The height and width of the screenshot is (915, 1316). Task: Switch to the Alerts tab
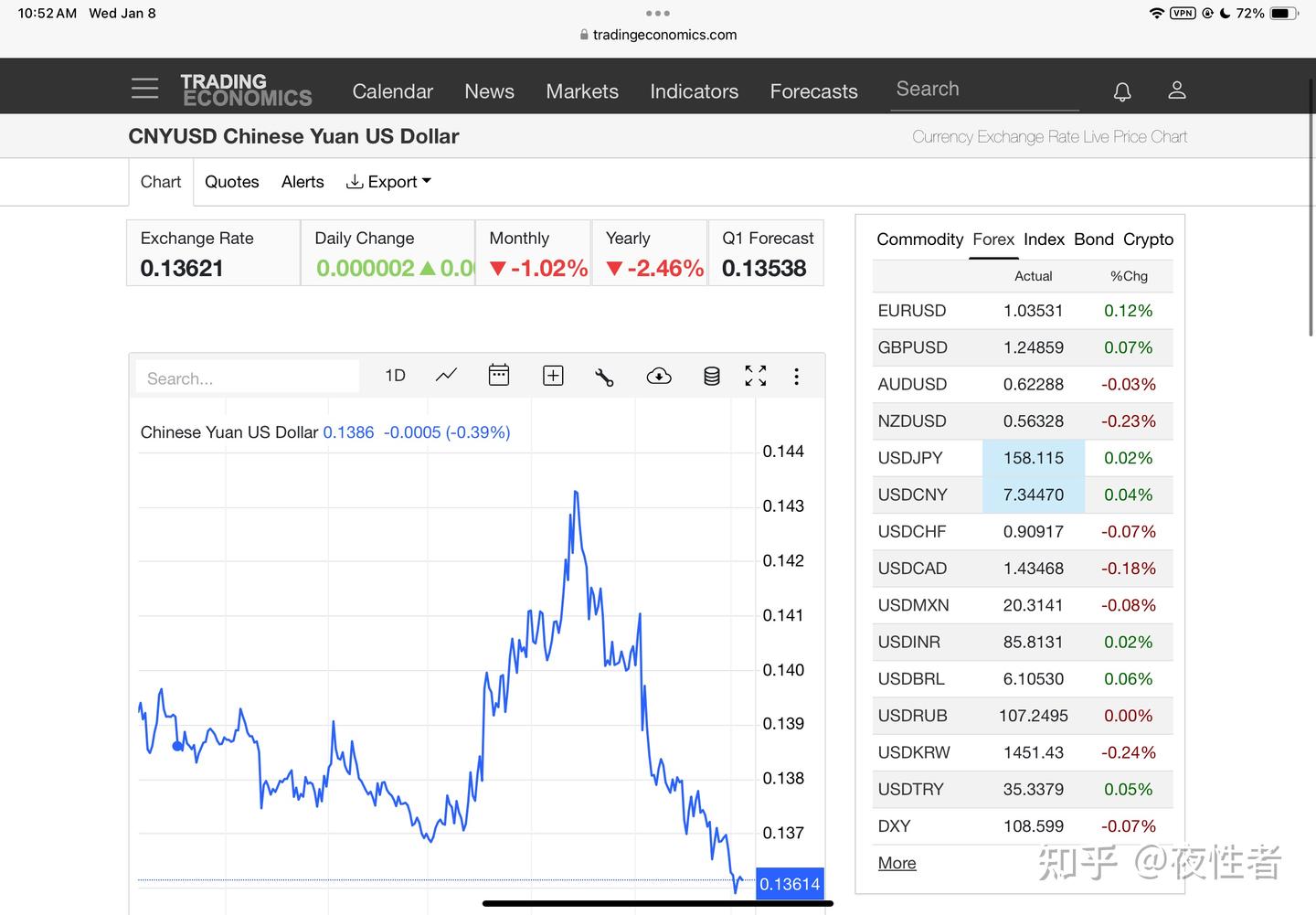302,182
